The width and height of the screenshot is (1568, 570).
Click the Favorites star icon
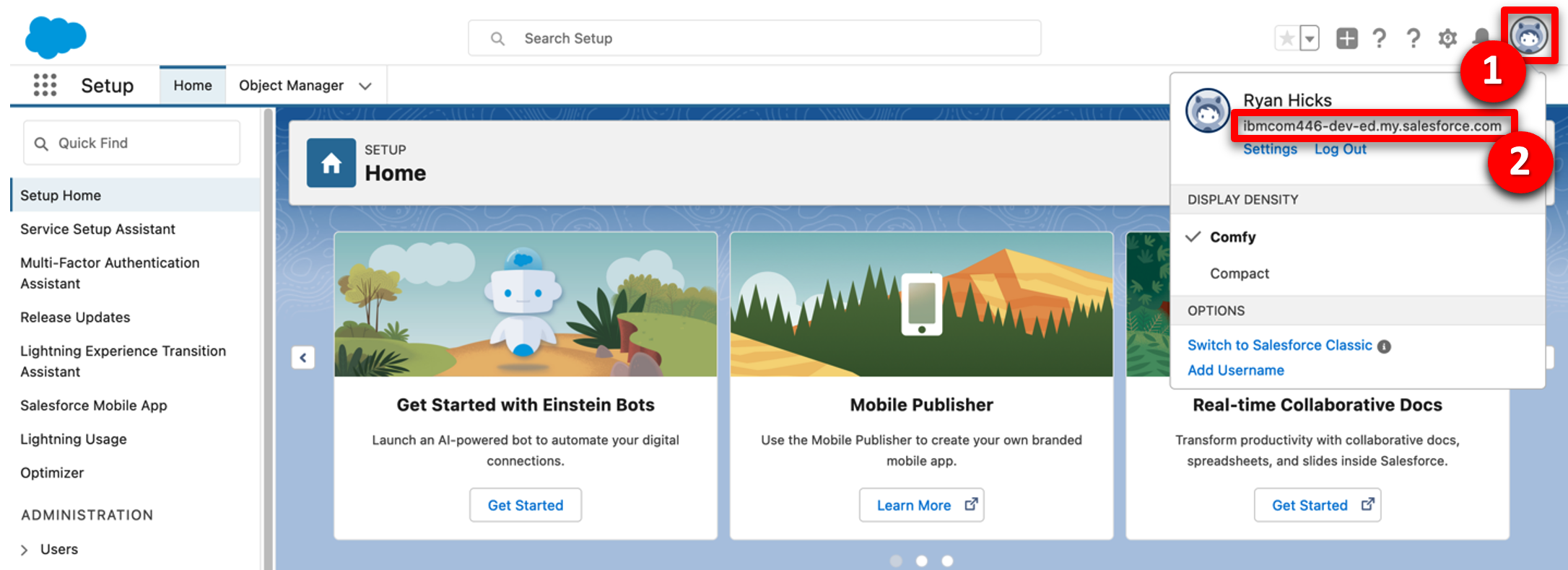1286,38
